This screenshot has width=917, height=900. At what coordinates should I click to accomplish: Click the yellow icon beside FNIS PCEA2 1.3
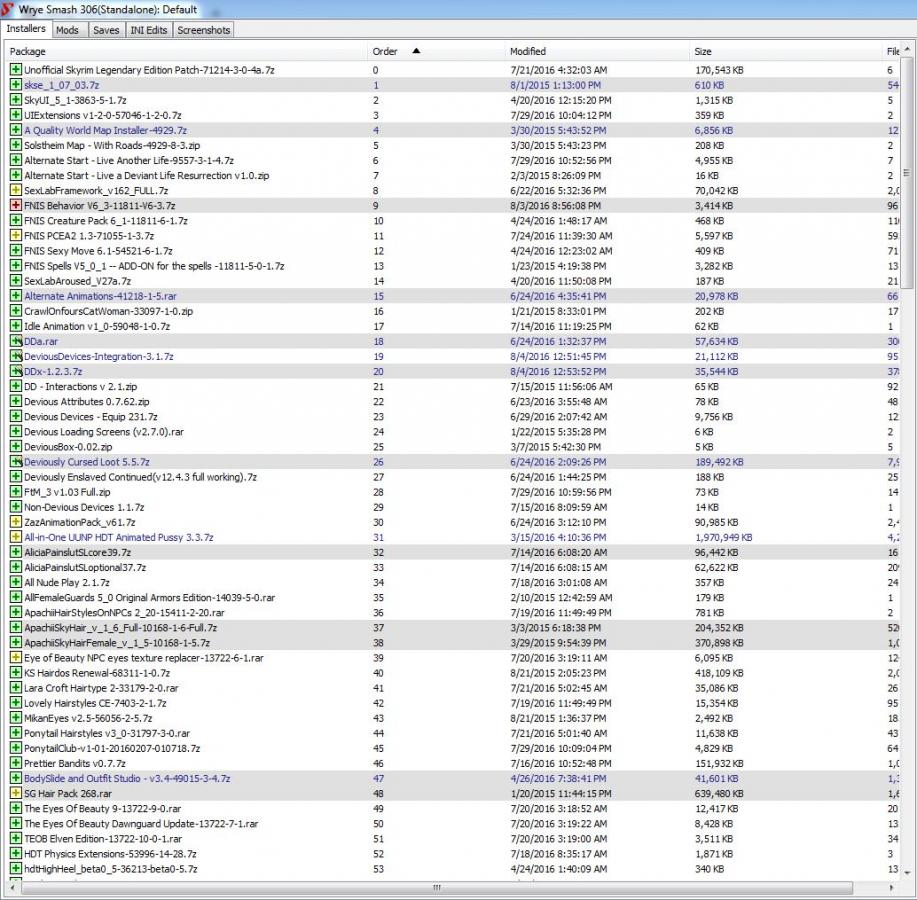16,235
